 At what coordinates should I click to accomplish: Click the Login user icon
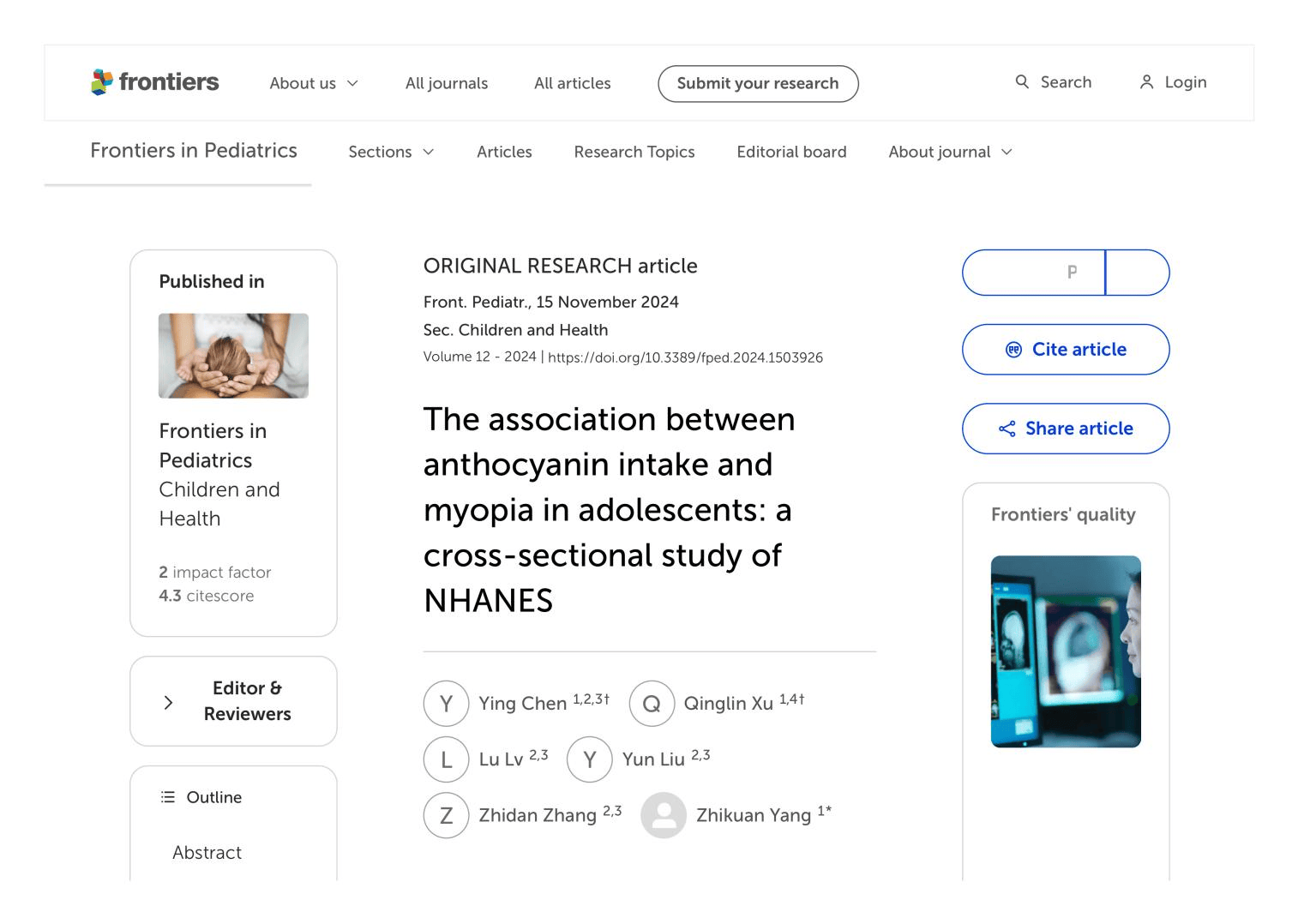(1146, 82)
